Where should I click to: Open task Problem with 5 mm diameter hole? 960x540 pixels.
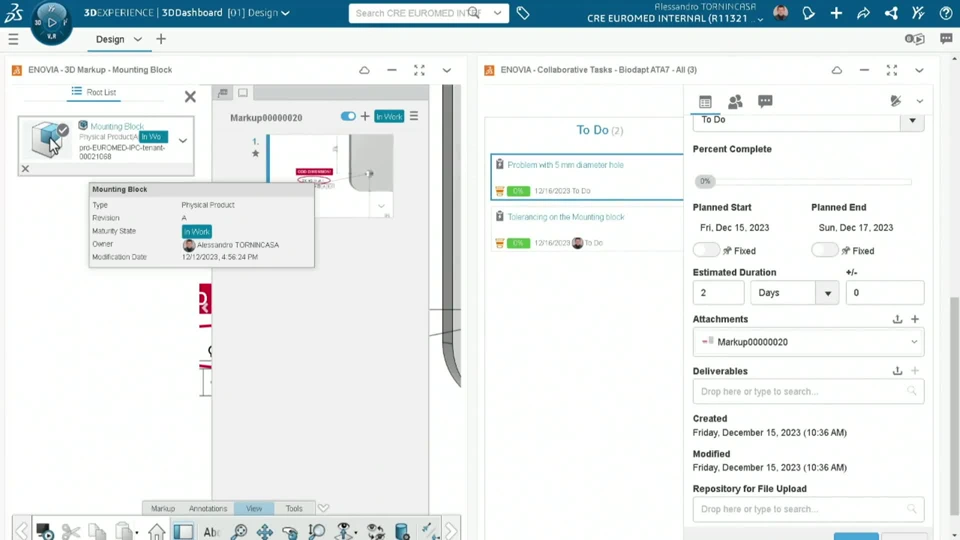tap(565, 165)
